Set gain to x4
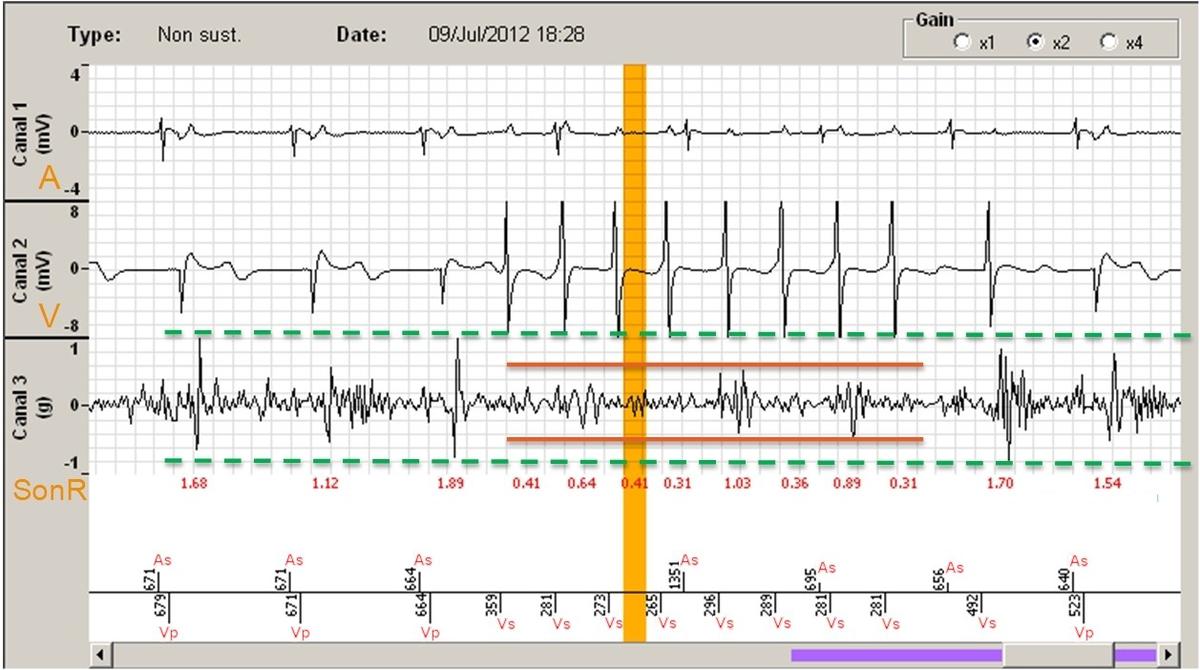 coord(1107,42)
